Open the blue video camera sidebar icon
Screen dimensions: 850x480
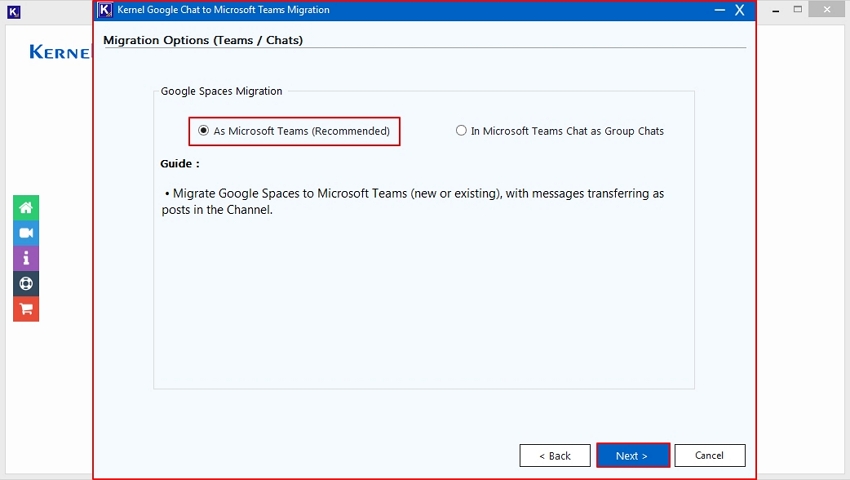[x=26, y=233]
